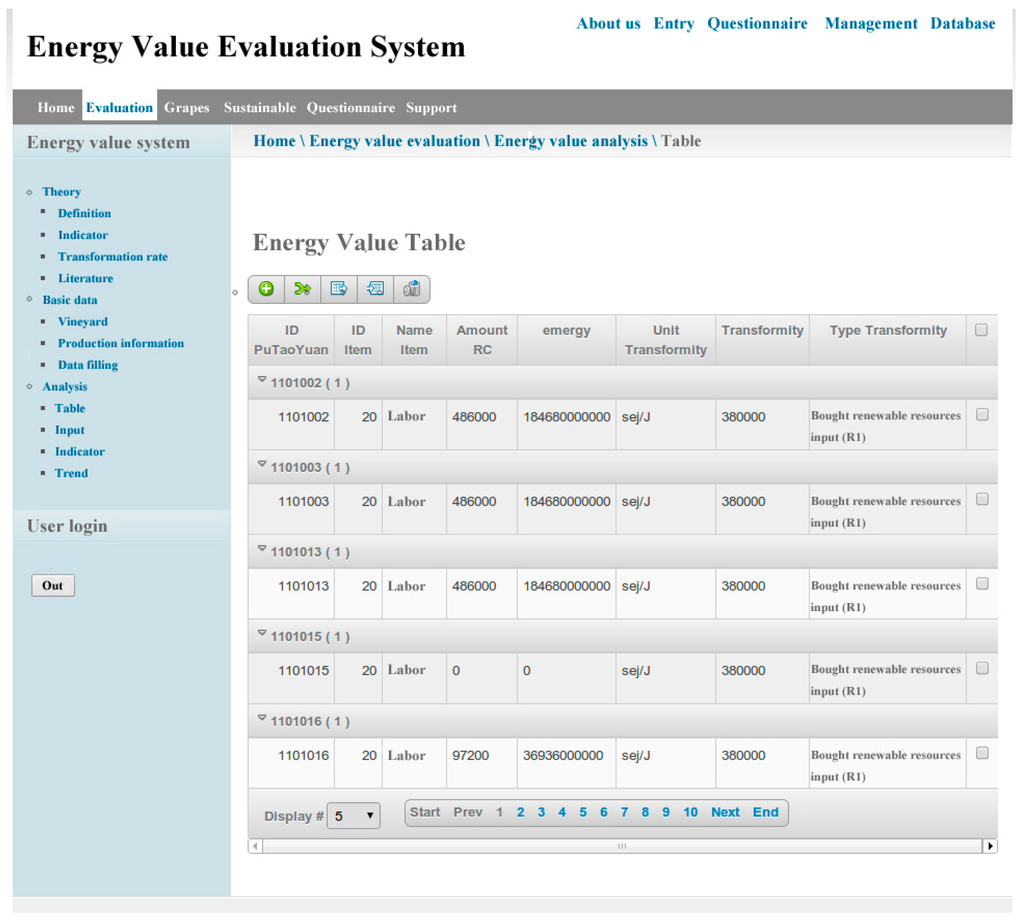1024x922 pixels.
Task: Check the row checkbox for ID 1101015
Action: pos(981,669)
